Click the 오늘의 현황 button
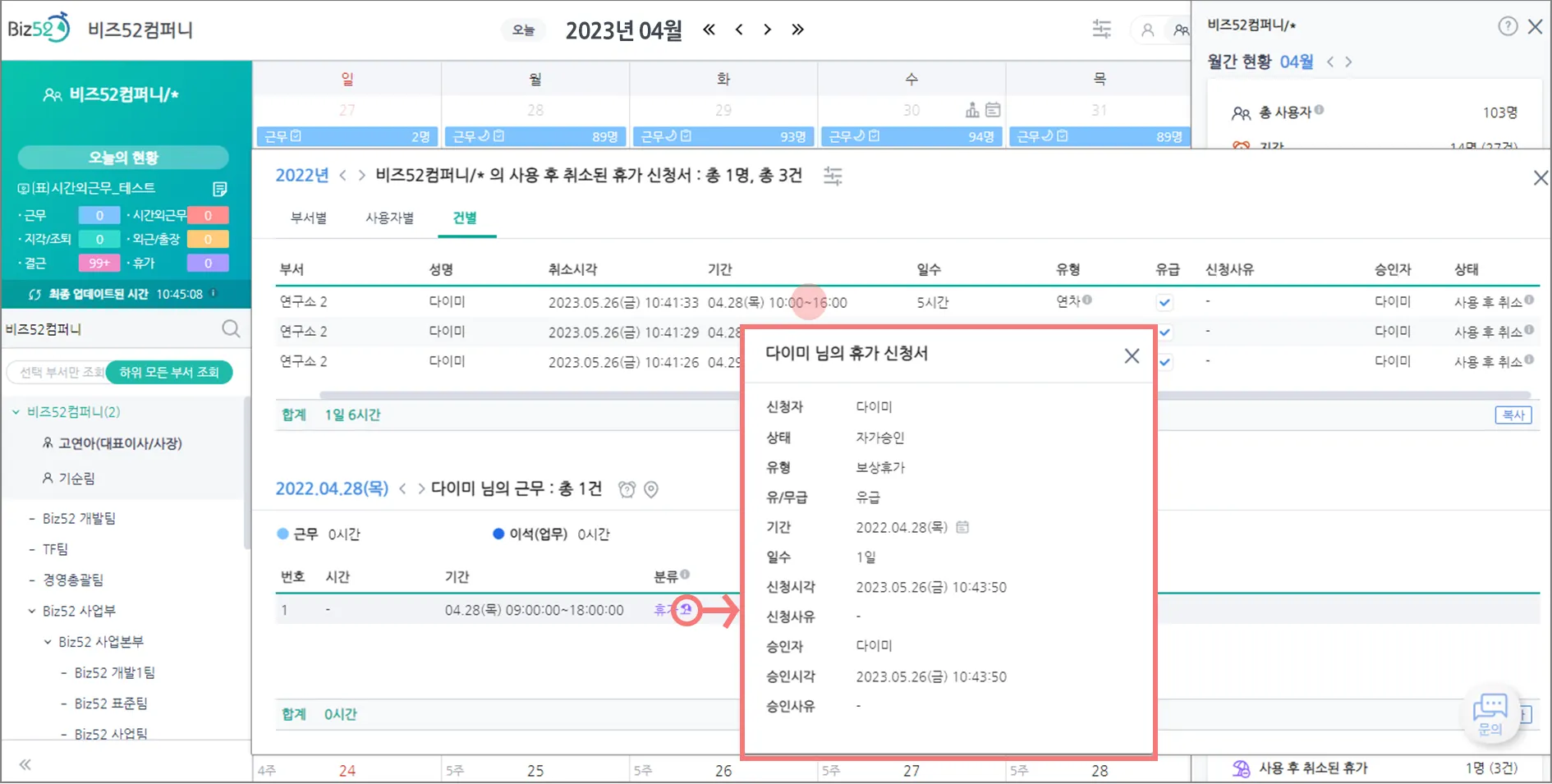The image size is (1552, 784). pos(123,158)
